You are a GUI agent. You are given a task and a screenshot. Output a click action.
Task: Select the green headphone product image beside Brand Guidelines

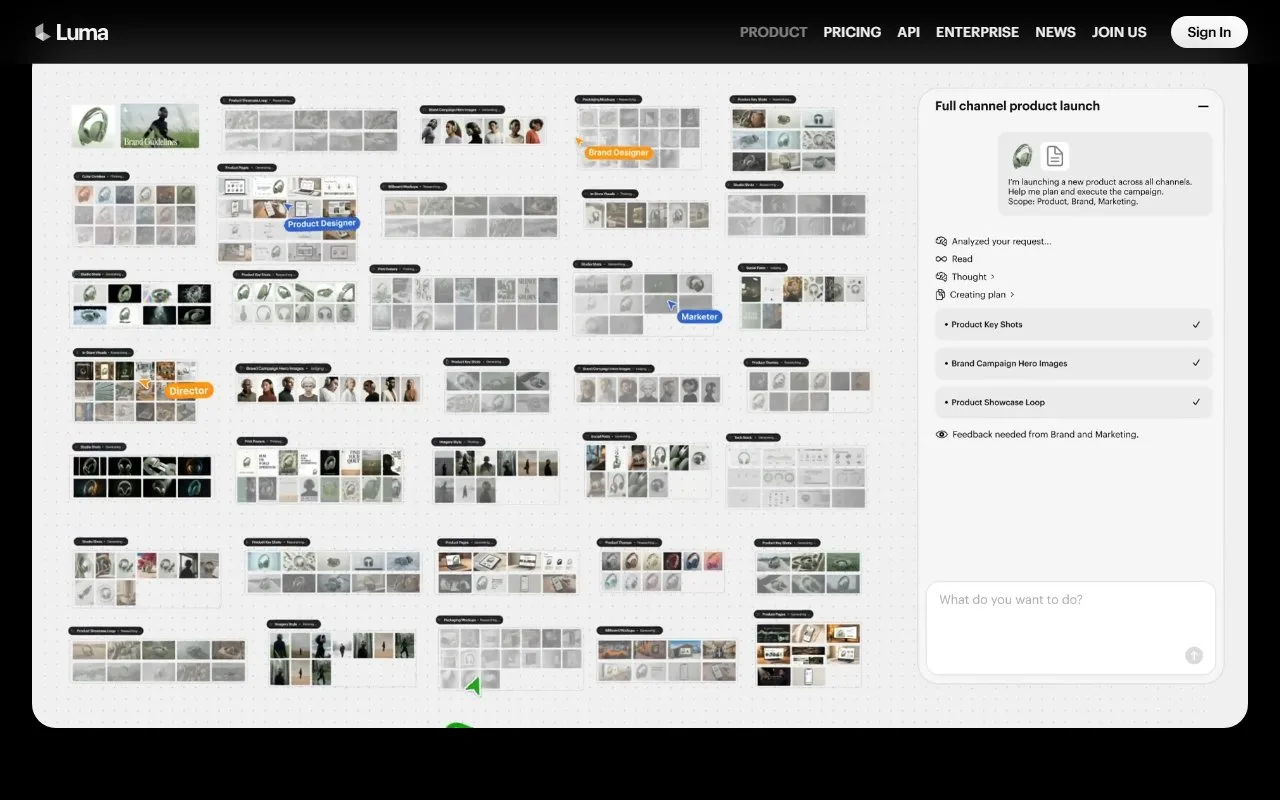pyautogui.click(x=93, y=126)
